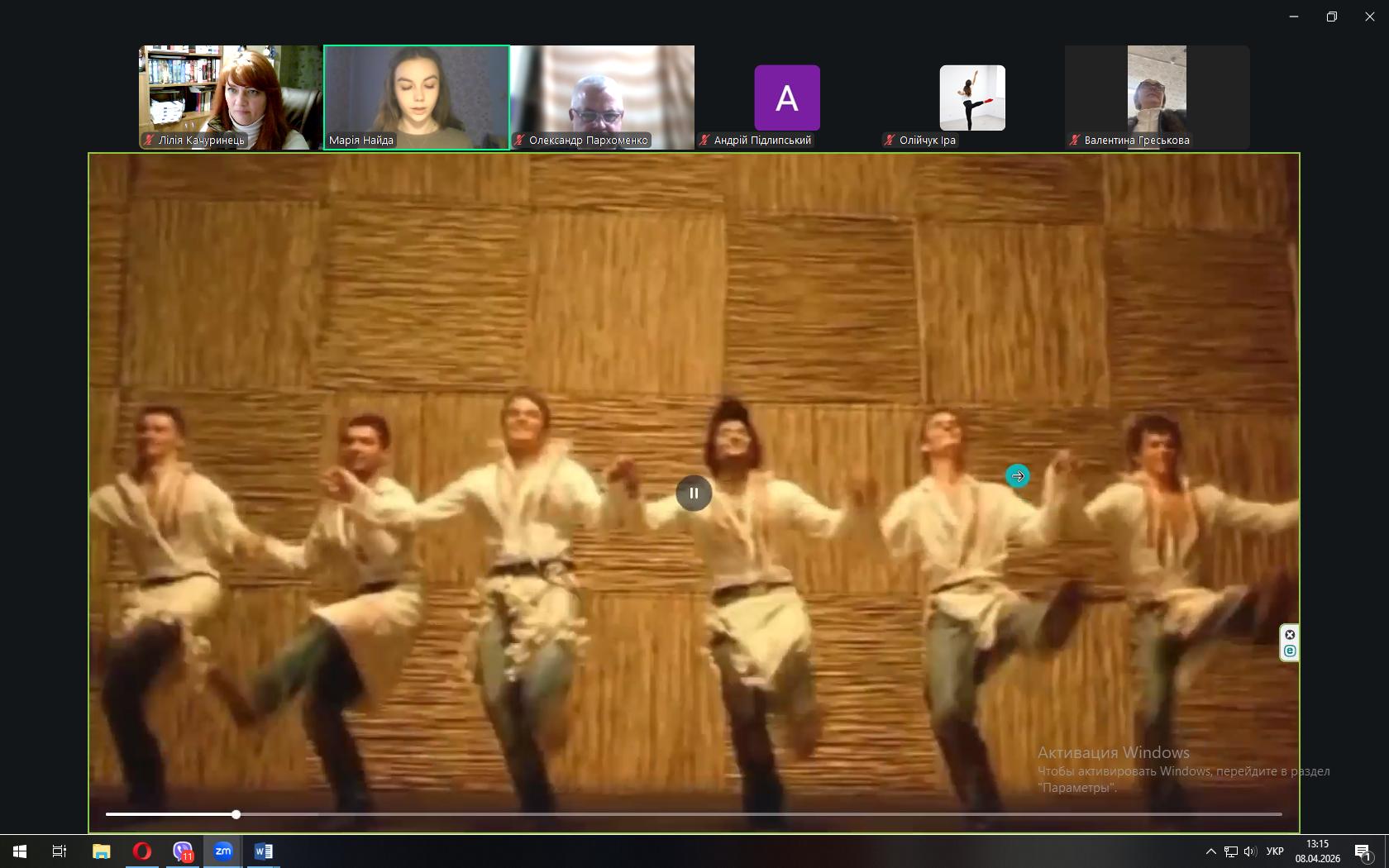Switch to Word in the taskbar
This screenshot has height=868, width=1389.
[264, 851]
